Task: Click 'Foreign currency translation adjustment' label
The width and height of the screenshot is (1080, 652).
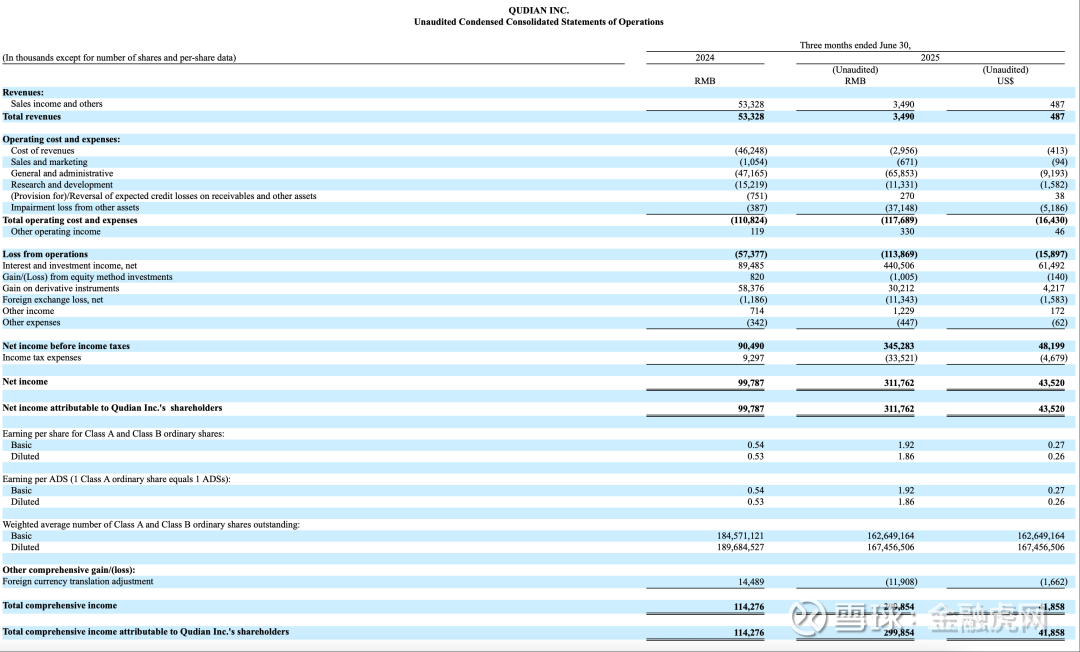Action: pos(78,582)
